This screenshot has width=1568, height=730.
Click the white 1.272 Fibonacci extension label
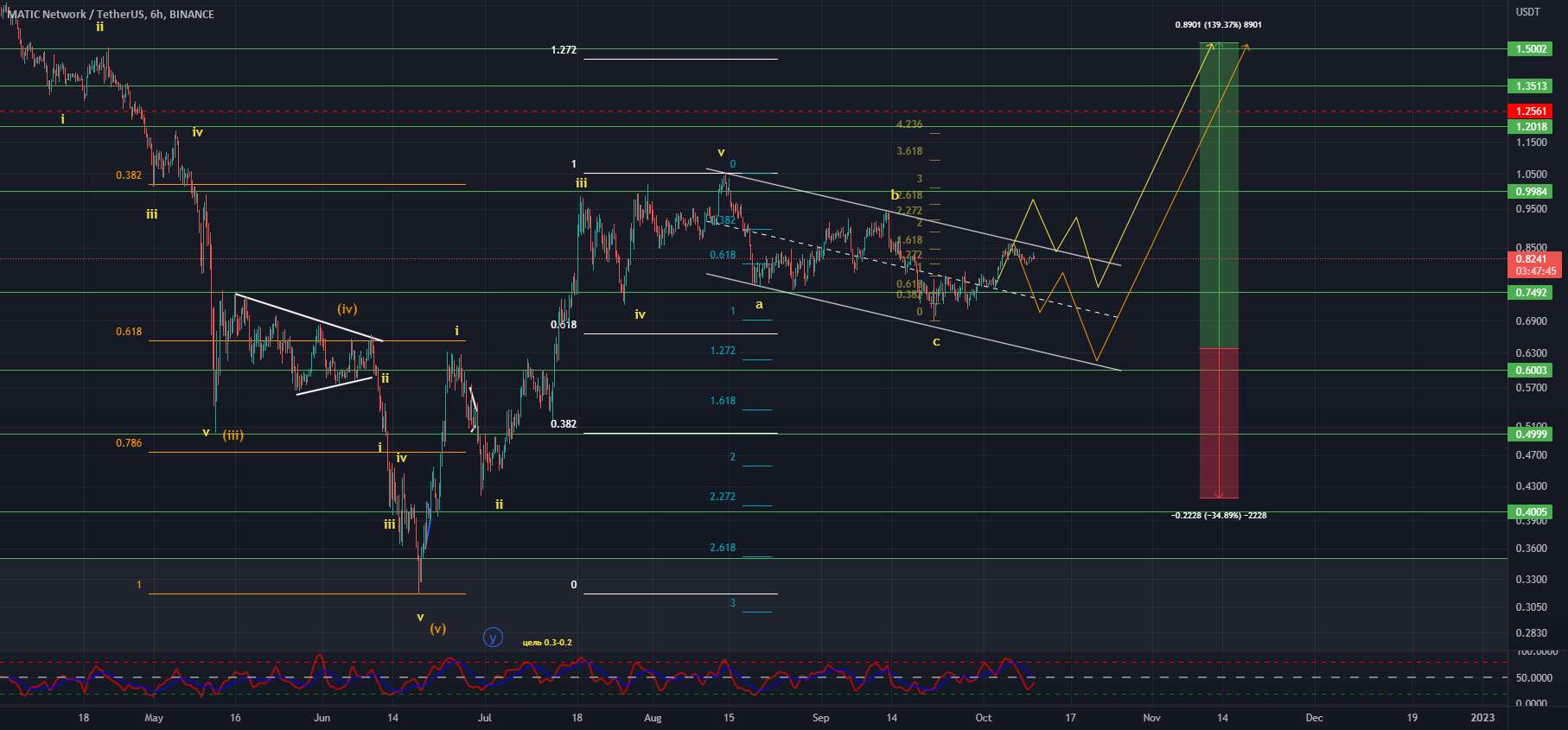[564, 50]
